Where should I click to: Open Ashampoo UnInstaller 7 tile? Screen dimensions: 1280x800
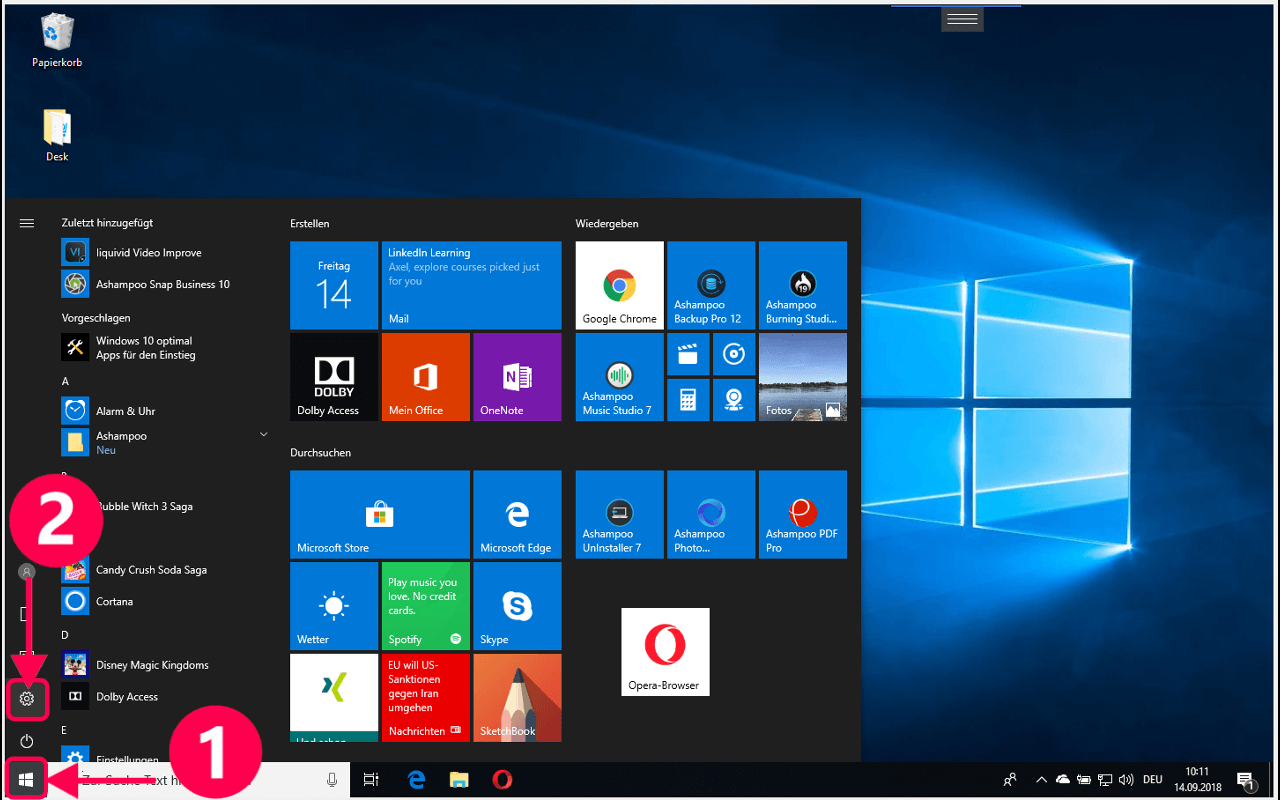coord(619,514)
